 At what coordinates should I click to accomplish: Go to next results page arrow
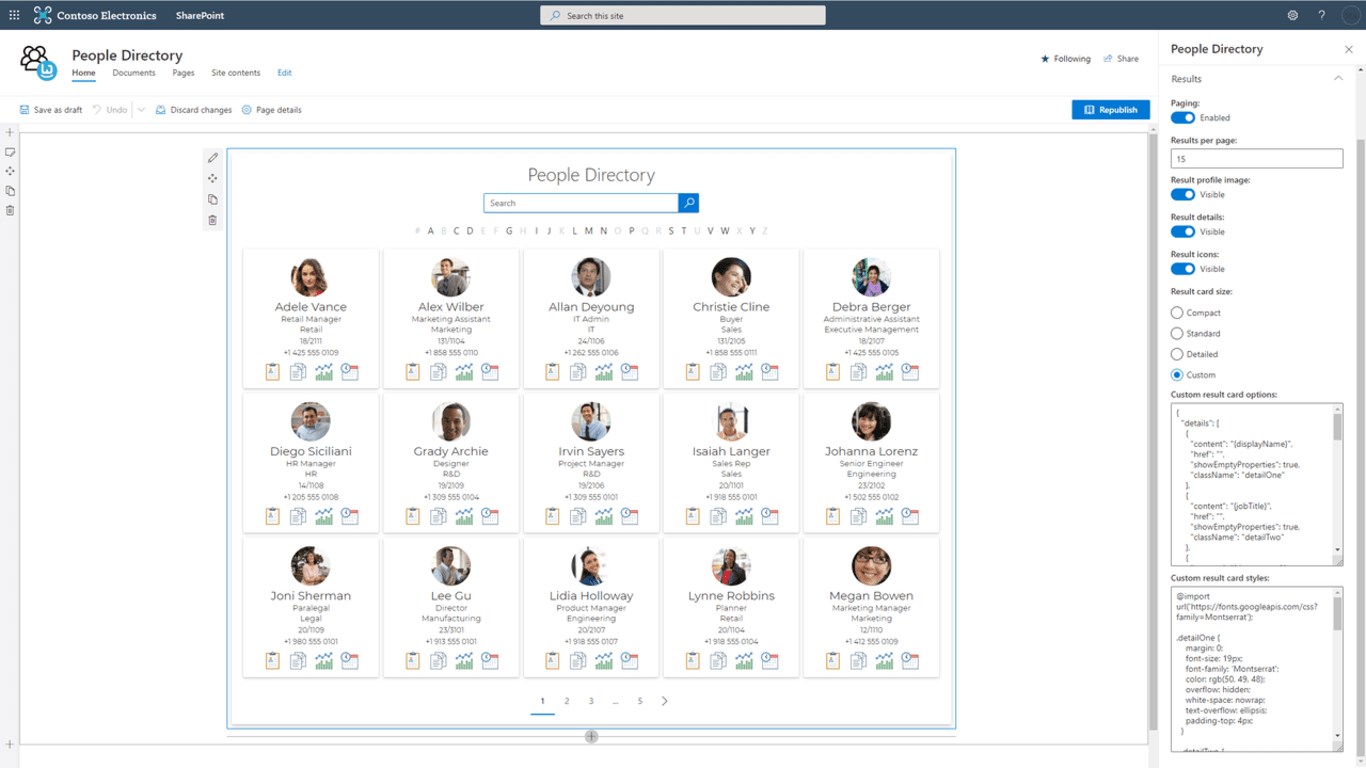[665, 701]
